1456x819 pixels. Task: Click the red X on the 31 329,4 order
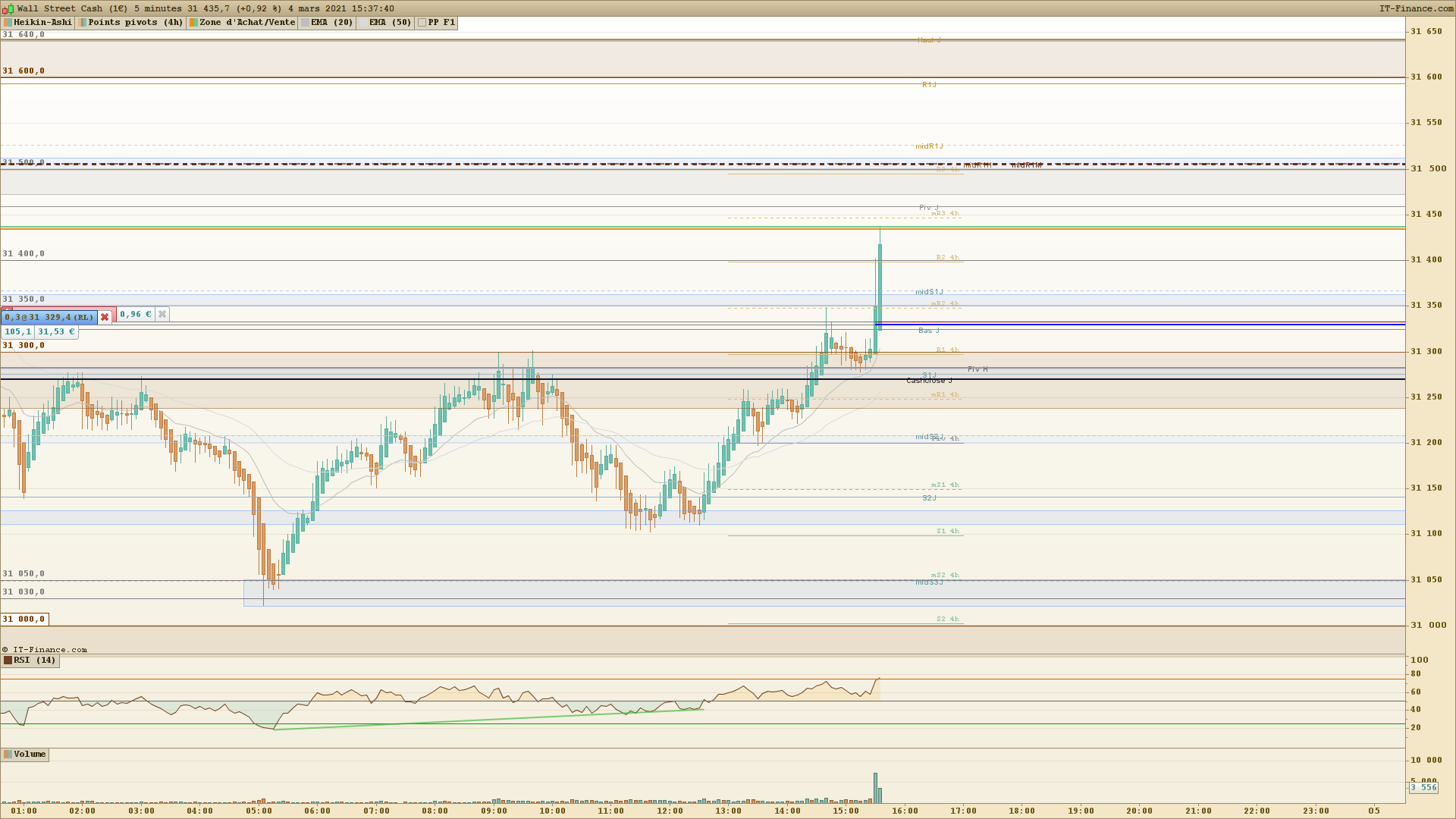pos(105,317)
